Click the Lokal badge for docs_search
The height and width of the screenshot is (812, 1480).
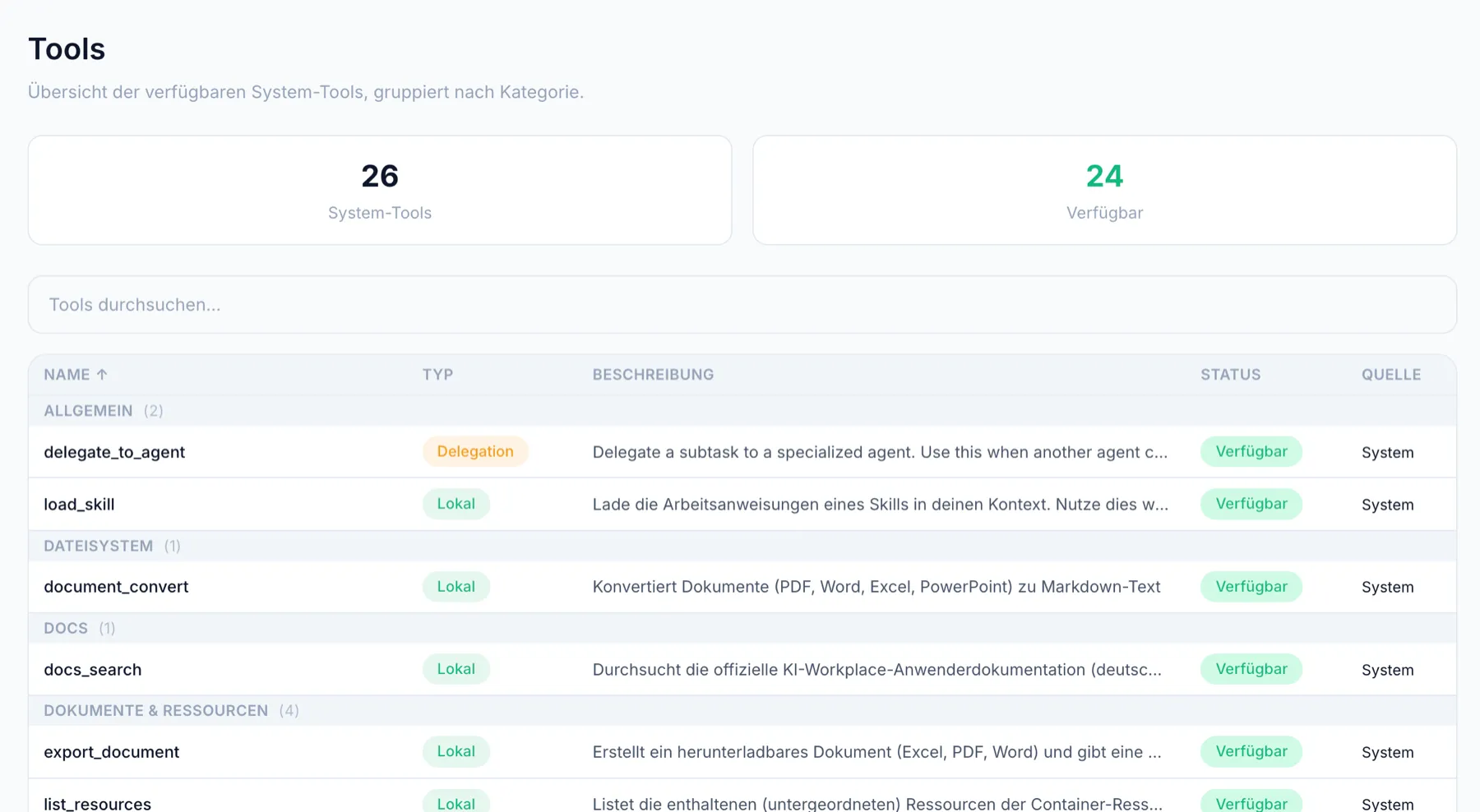[456, 669]
